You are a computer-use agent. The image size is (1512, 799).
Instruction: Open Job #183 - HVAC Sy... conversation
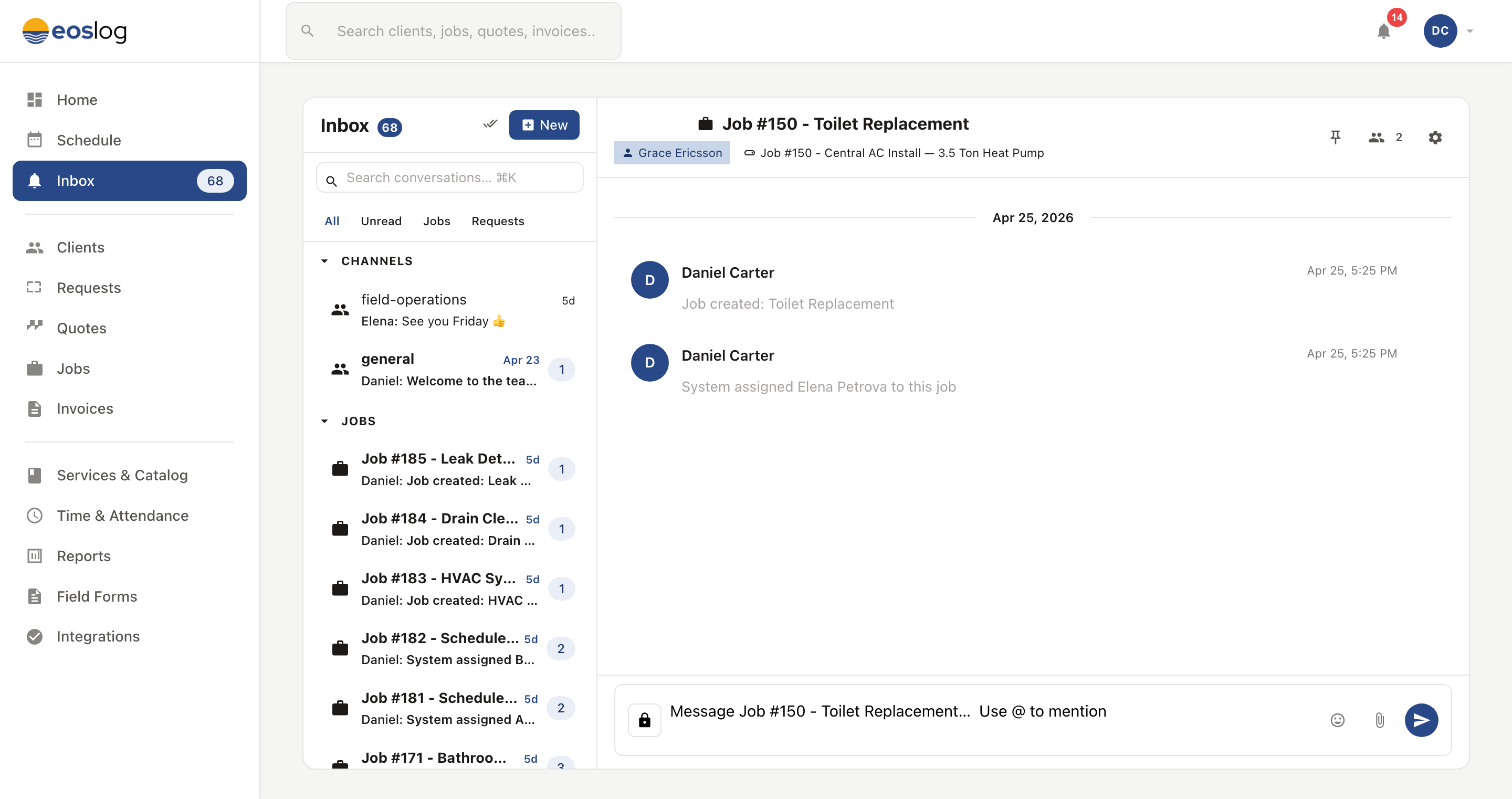(449, 590)
